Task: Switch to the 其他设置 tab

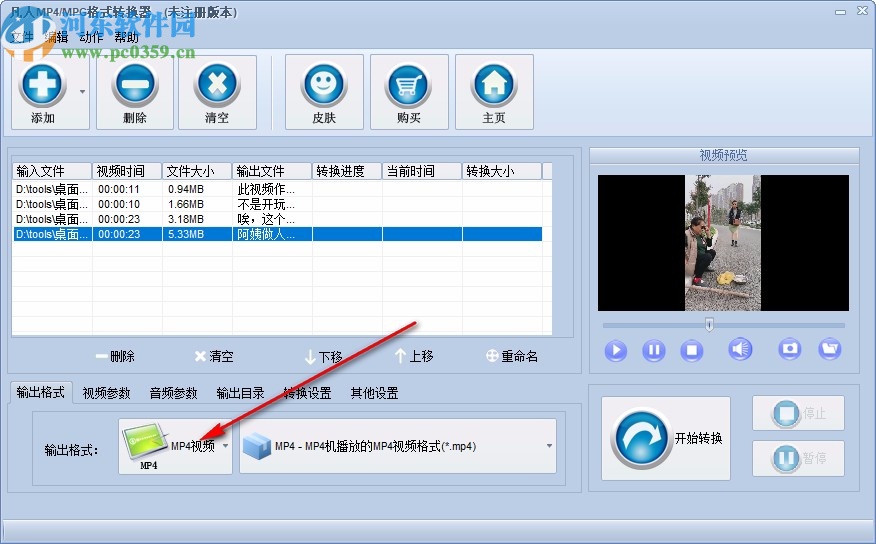Action: tap(374, 393)
